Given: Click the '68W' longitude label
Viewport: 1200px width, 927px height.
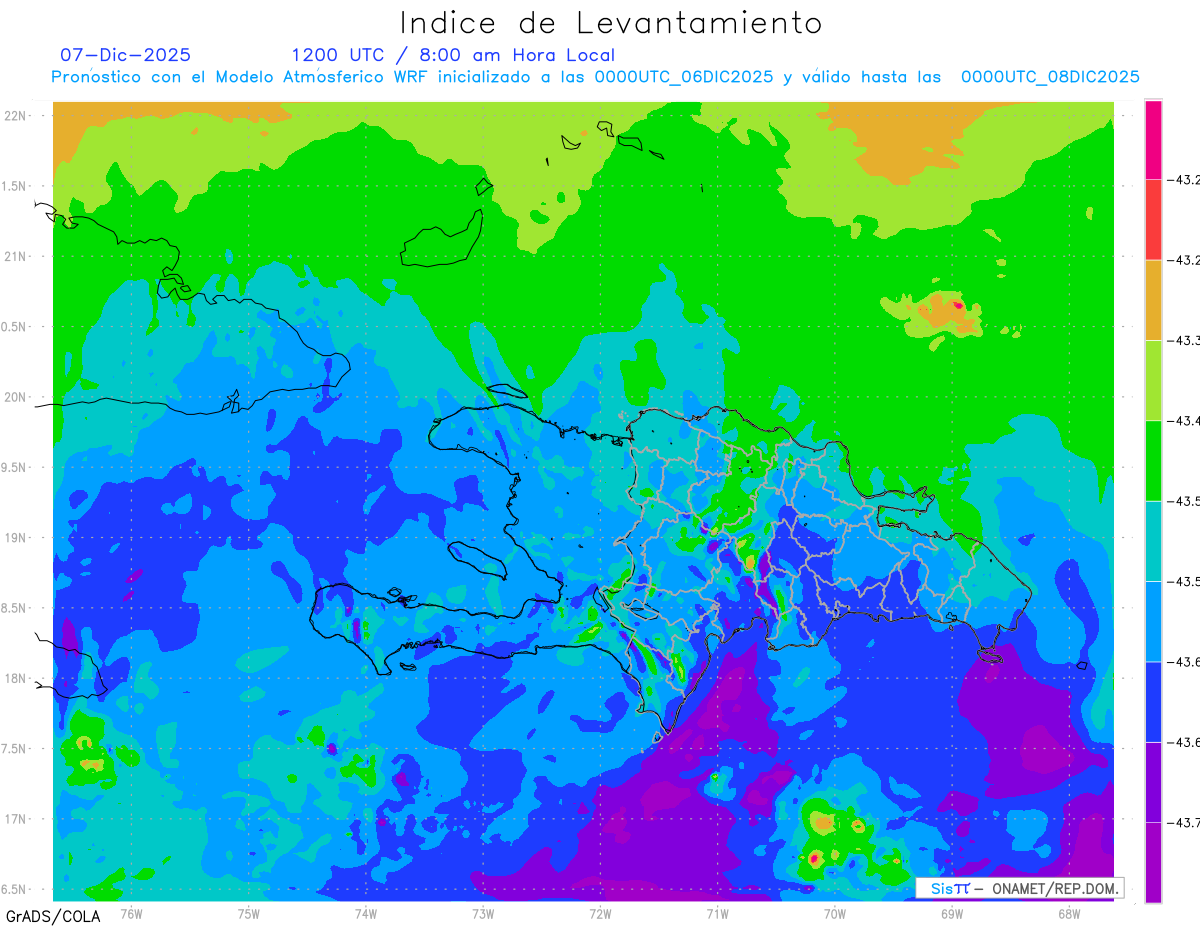Looking at the screenshot, I should pyautogui.click(x=1069, y=913).
